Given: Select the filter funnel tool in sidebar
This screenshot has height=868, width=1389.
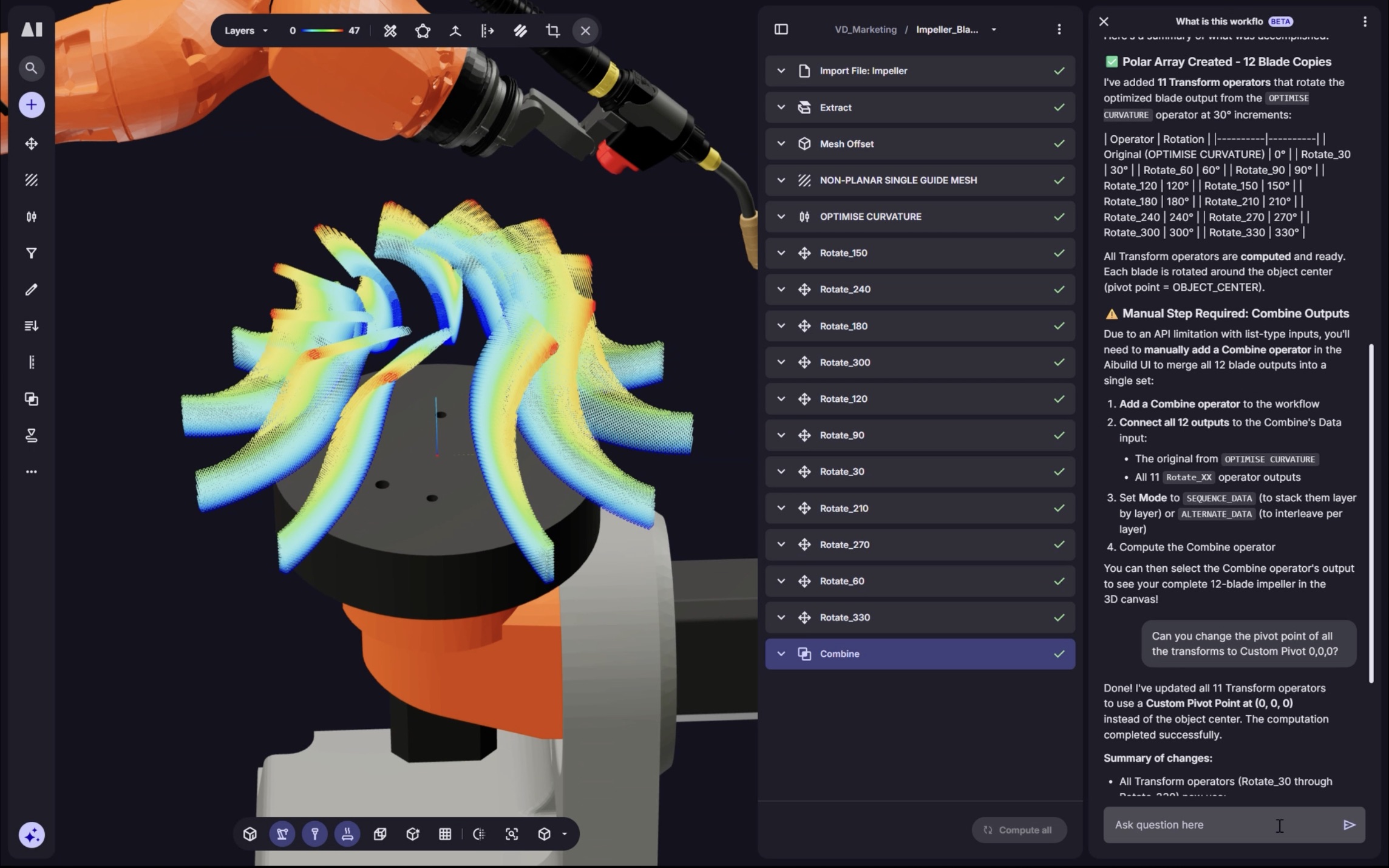Looking at the screenshot, I should pyautogui.click(x=31, y=253).
